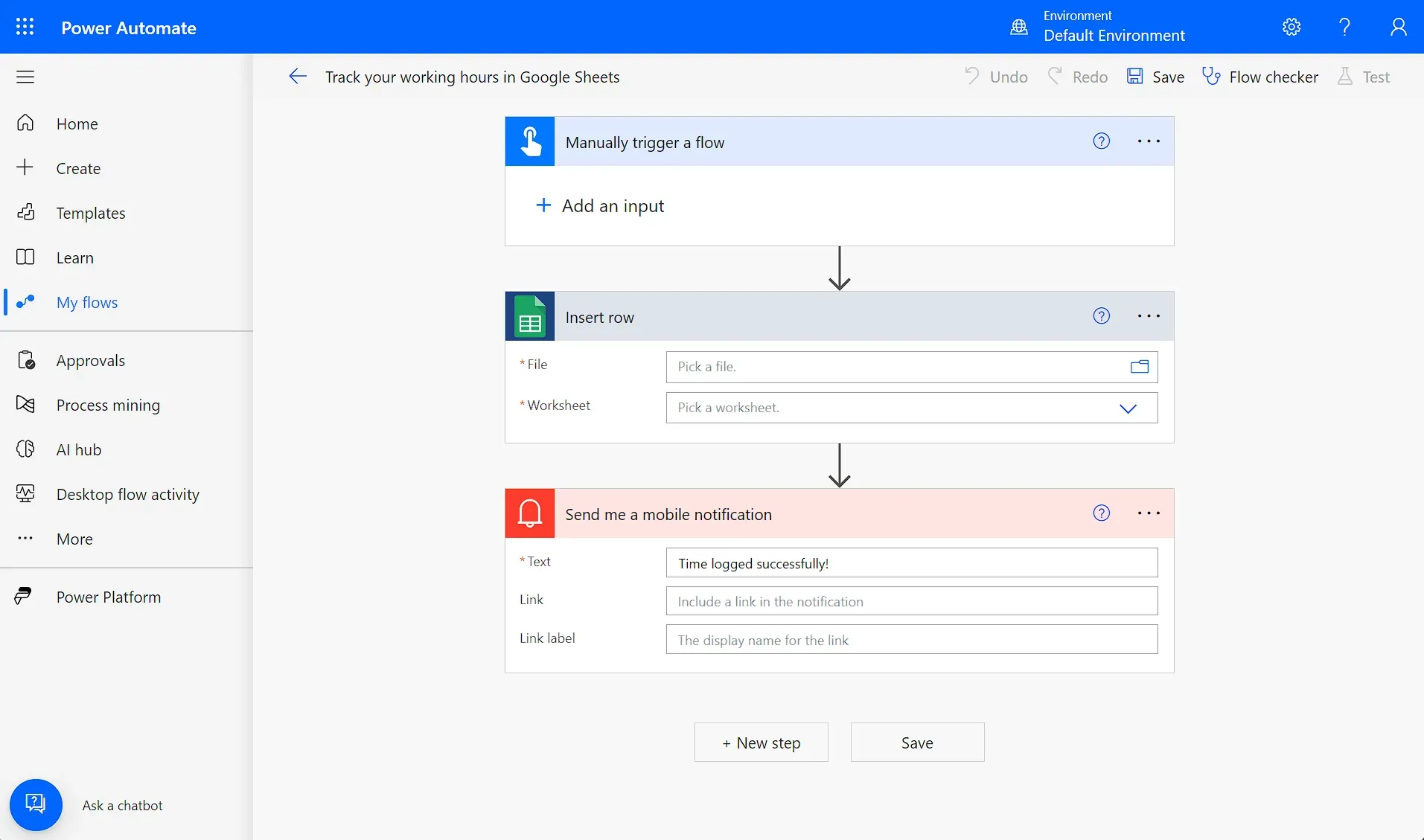Click the Link field to add a notification link
The image size is (1424, 840).
911,600
